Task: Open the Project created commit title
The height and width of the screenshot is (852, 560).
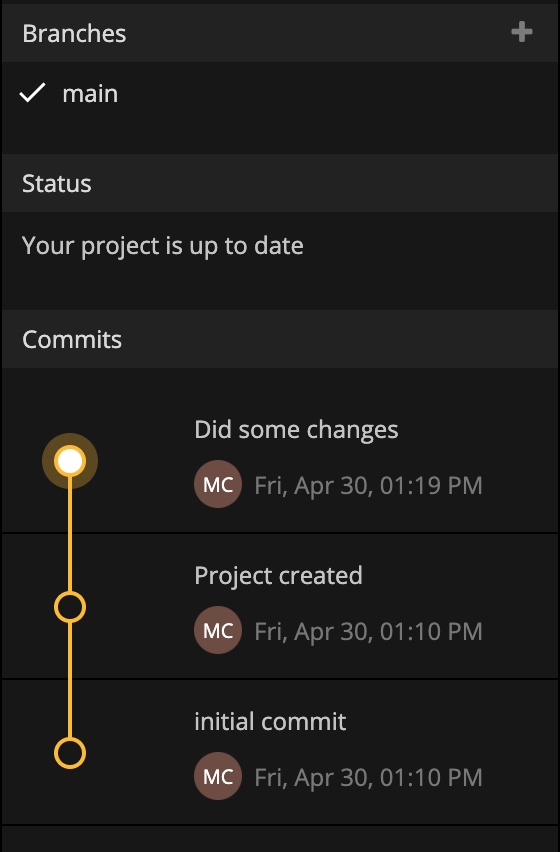Action: (x=278, y=576)
